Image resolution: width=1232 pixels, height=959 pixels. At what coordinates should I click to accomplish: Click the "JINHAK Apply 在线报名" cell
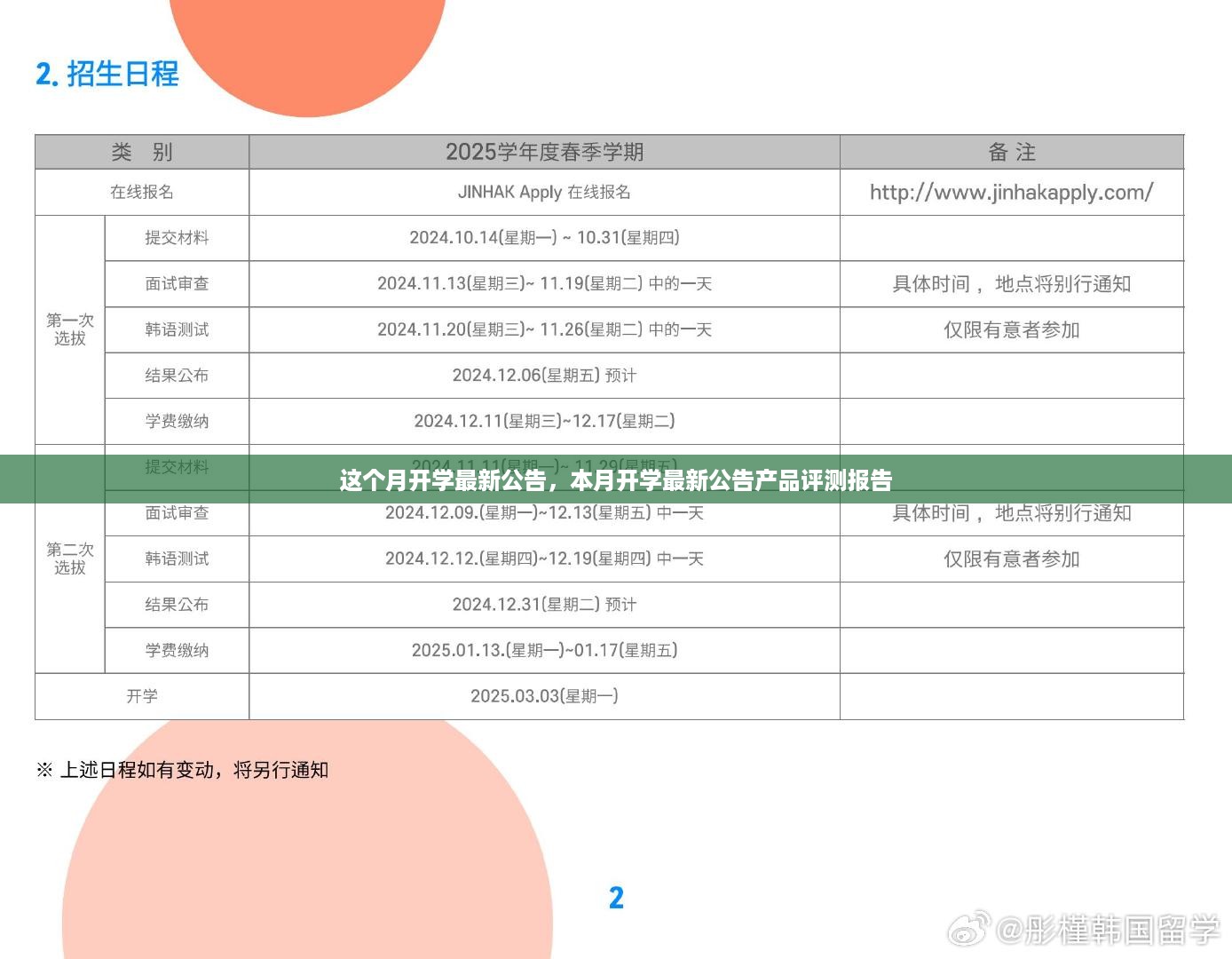(544, 192)
